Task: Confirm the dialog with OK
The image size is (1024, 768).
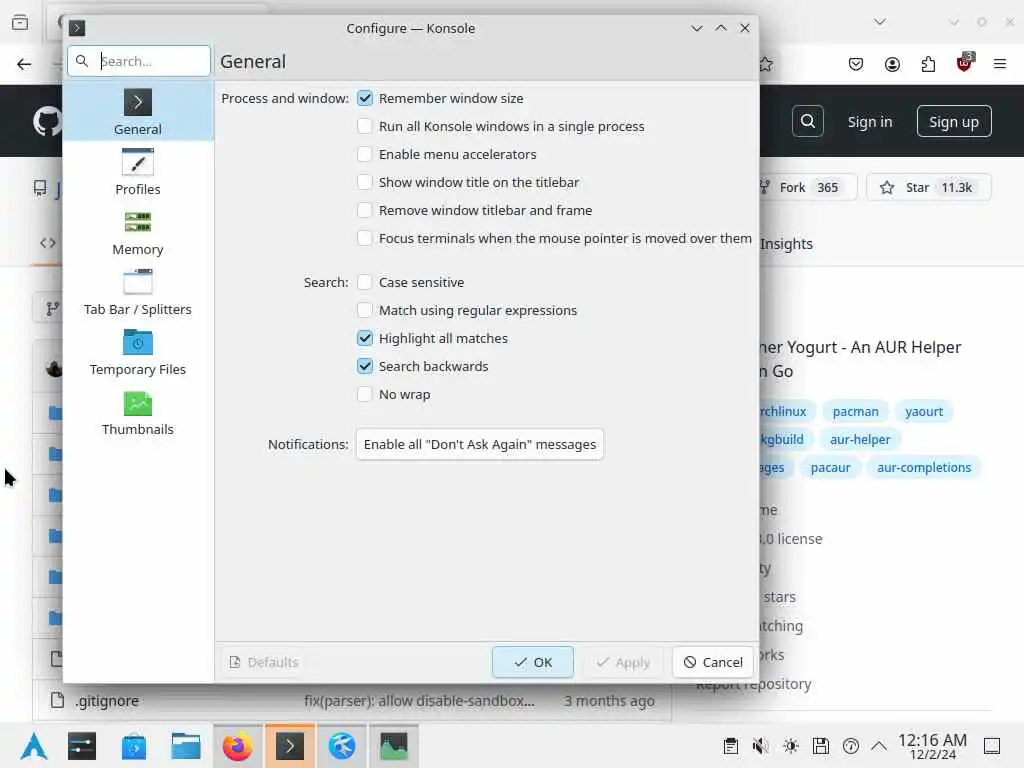Action: [533, 662]
